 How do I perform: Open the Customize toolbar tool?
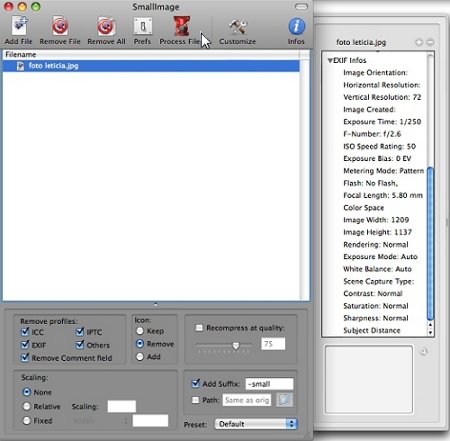click(x=238, y=26)
